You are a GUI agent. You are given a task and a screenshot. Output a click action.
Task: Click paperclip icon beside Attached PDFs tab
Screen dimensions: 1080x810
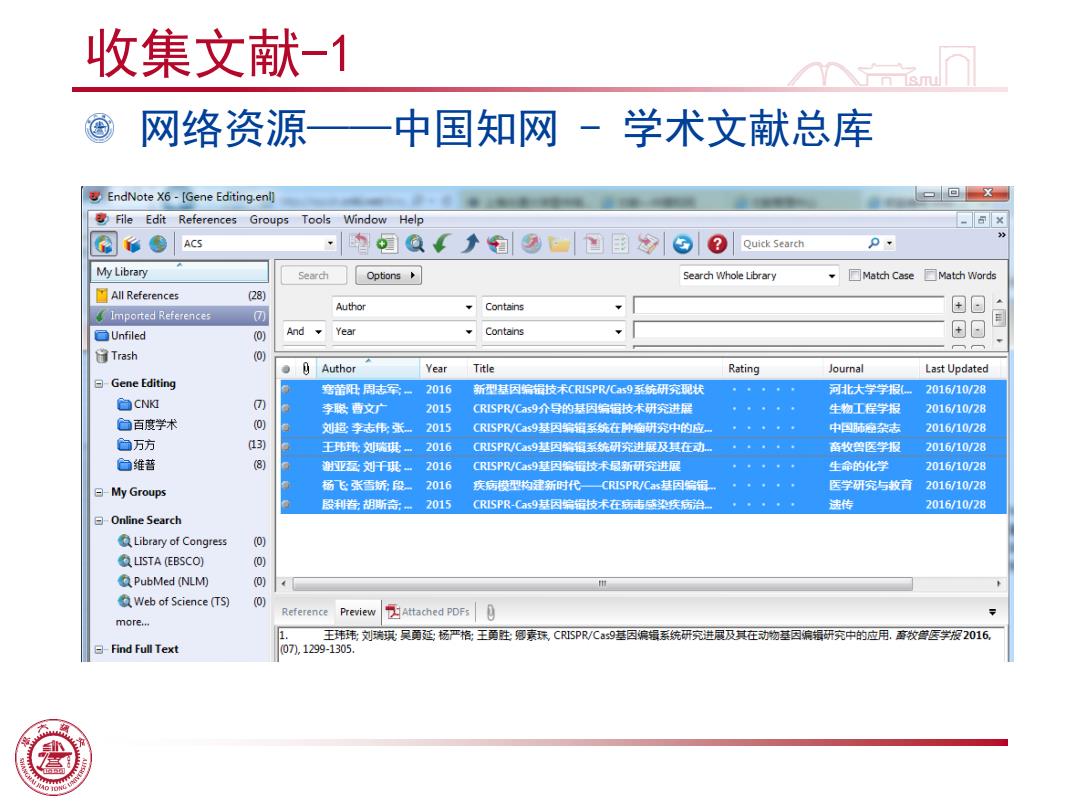coord(490,612)
